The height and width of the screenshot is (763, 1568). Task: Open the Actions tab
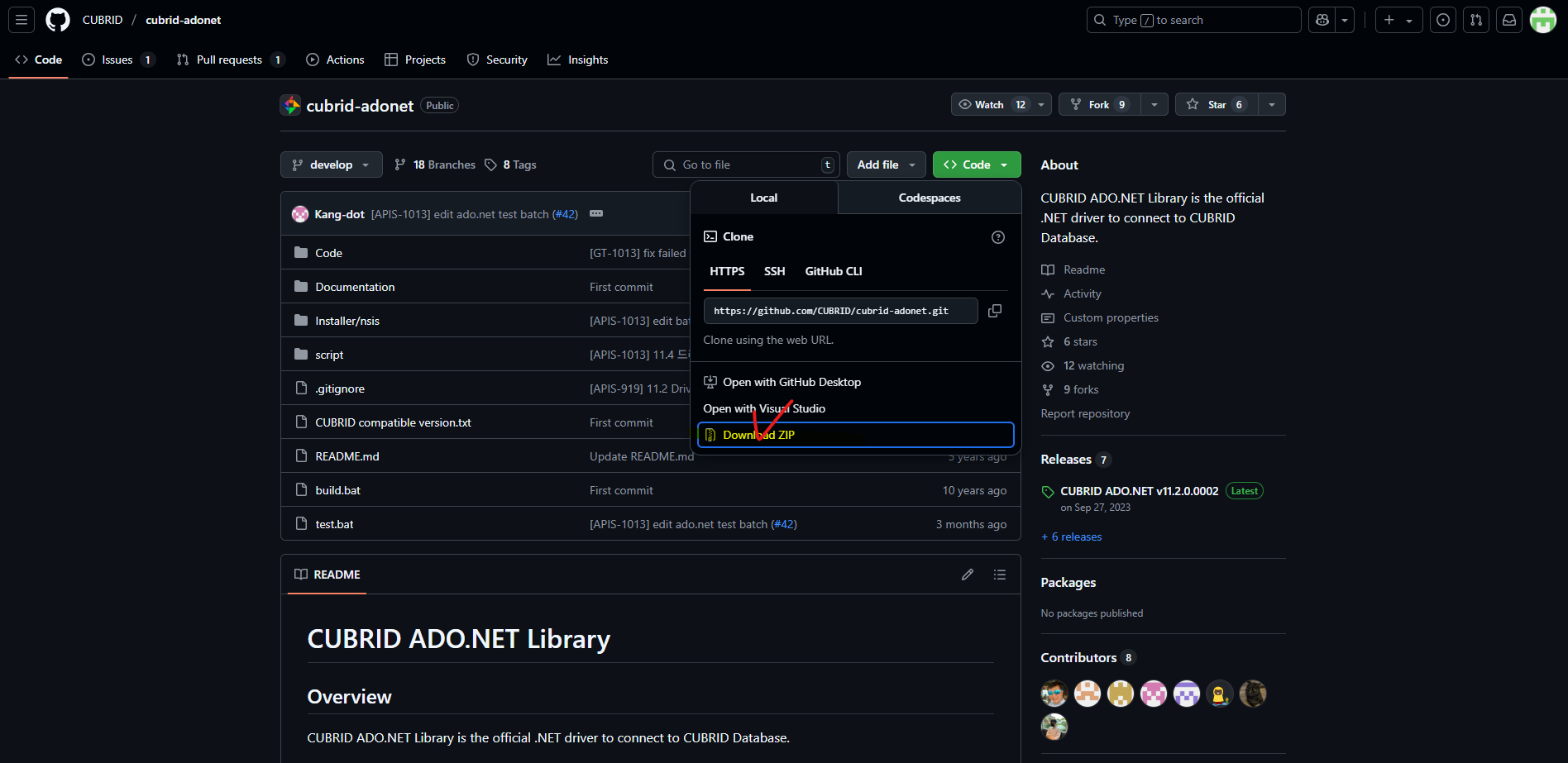335,60
